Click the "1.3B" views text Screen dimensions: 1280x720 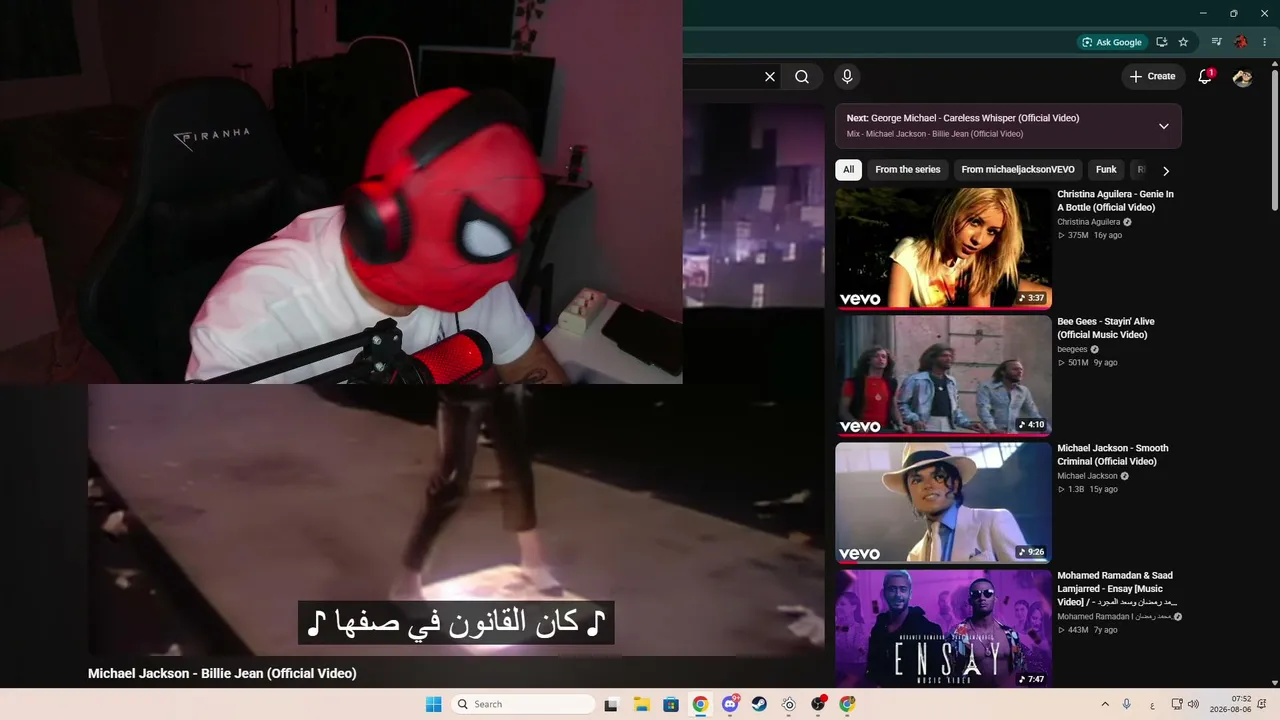point(1076,490)
